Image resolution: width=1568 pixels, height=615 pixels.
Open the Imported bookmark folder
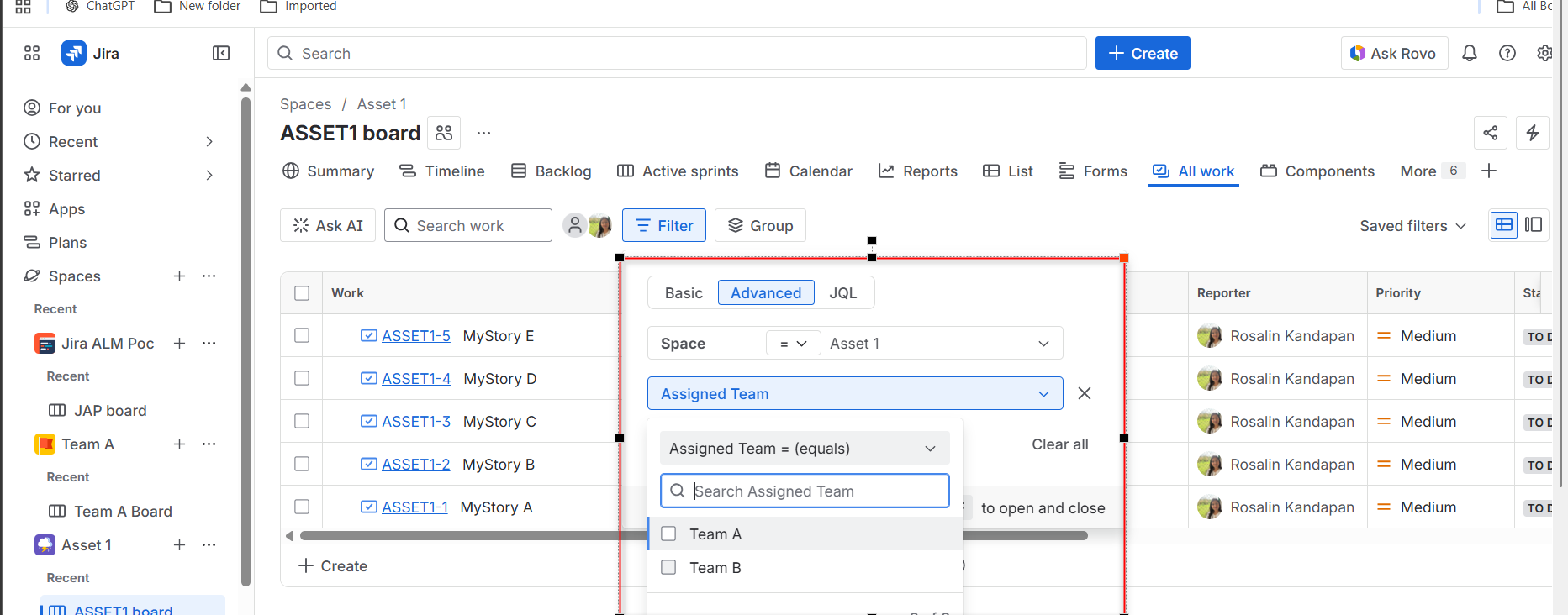click(x=298, y=6)
